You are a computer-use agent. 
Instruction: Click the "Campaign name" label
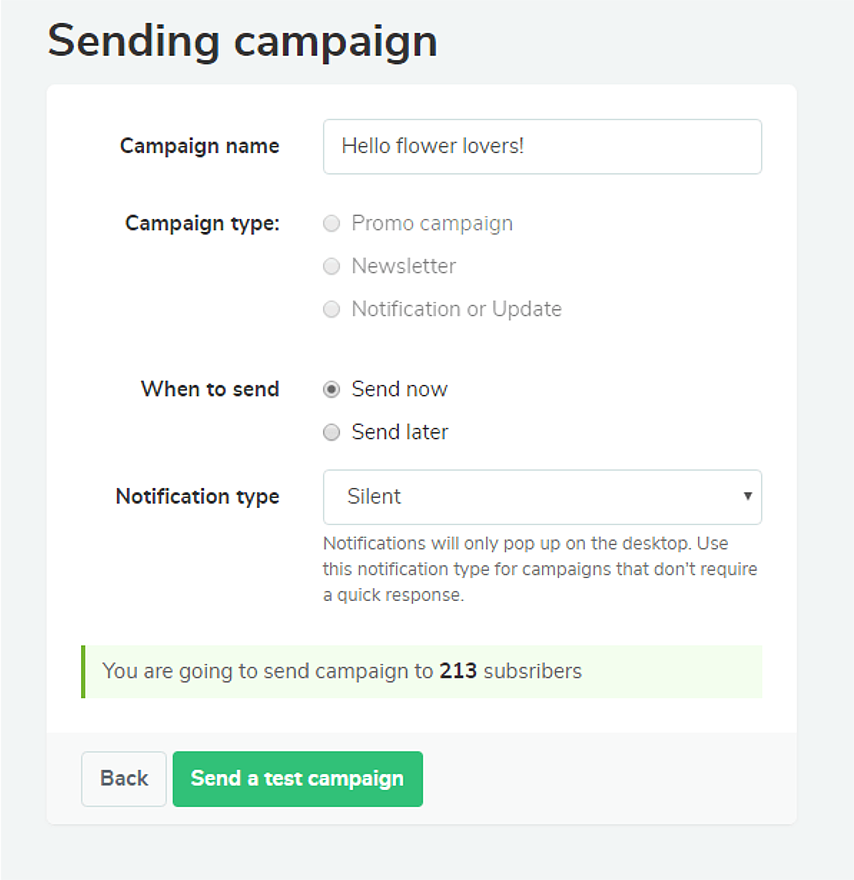tap(199, 146)
